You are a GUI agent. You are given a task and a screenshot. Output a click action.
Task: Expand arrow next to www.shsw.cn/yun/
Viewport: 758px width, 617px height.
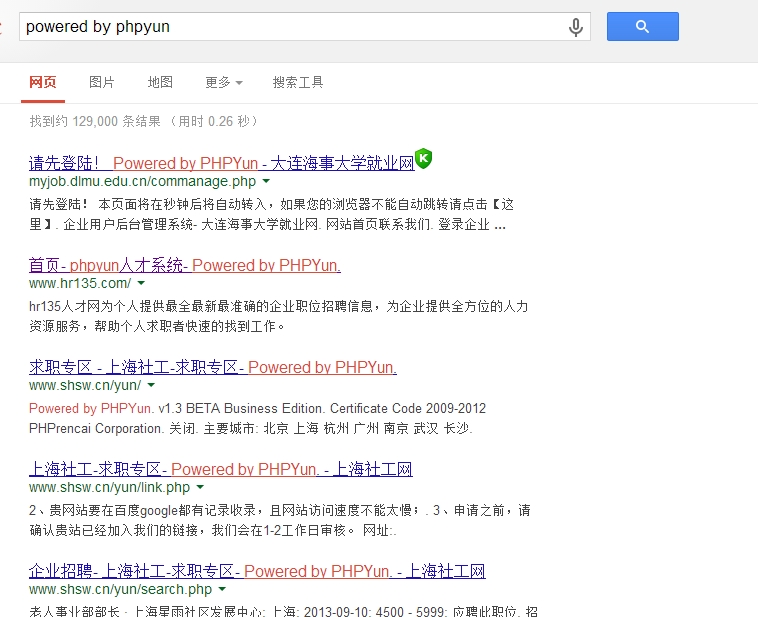pyautogui.click(x=151, y=385)
